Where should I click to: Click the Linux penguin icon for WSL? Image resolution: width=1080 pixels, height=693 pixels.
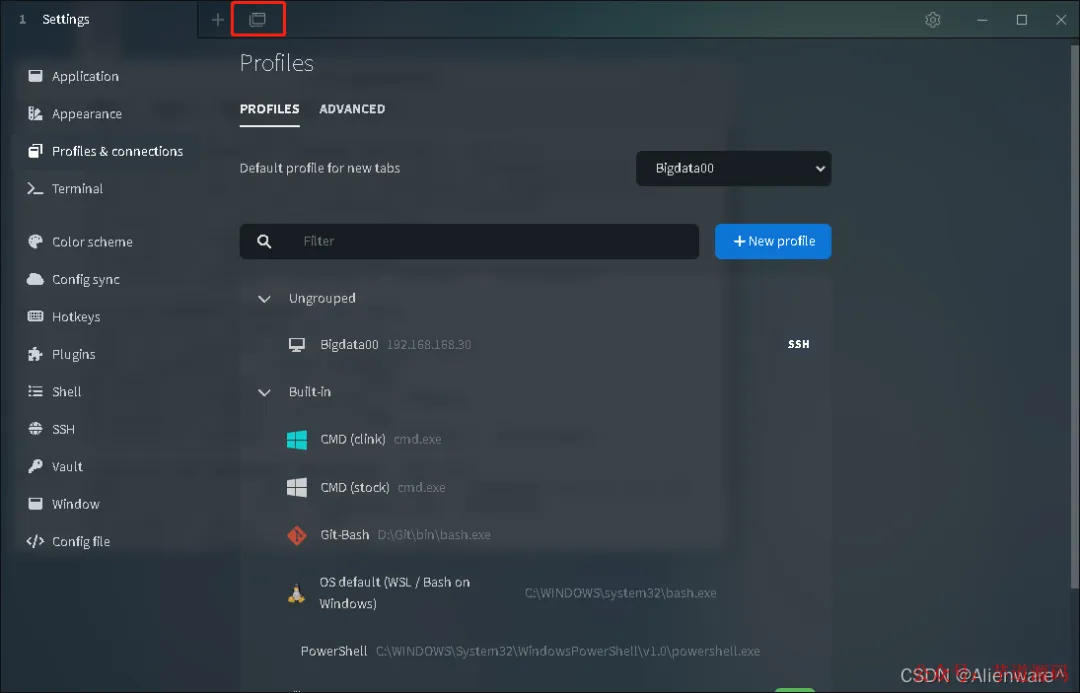(296, 593)
